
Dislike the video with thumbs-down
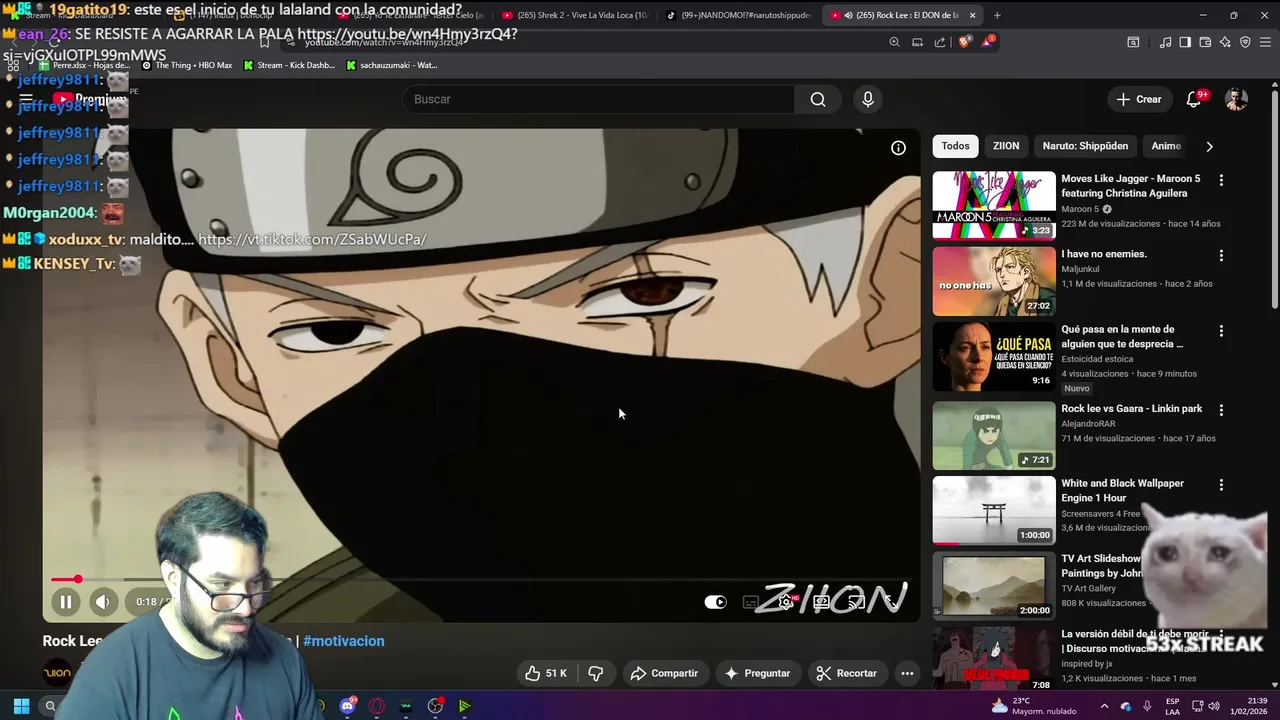point(596,673)
